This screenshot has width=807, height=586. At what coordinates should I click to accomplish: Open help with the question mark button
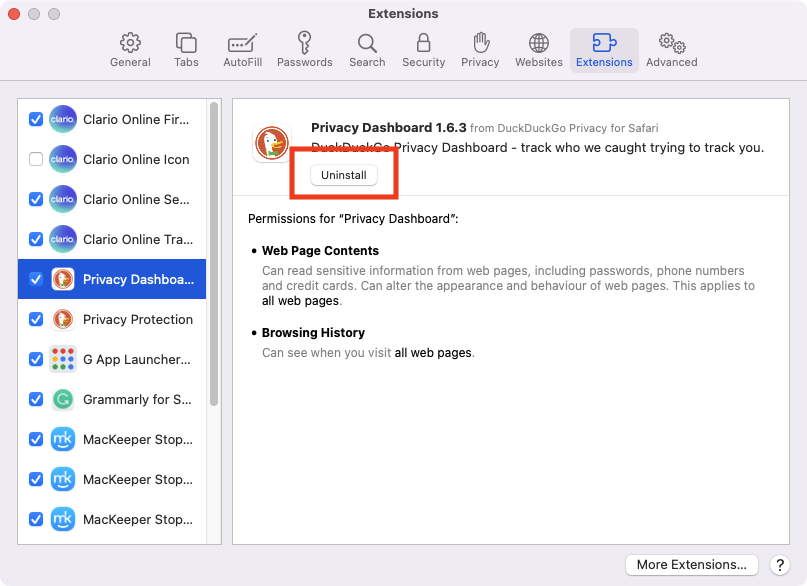pyautogui.click(x=780, y=565)
